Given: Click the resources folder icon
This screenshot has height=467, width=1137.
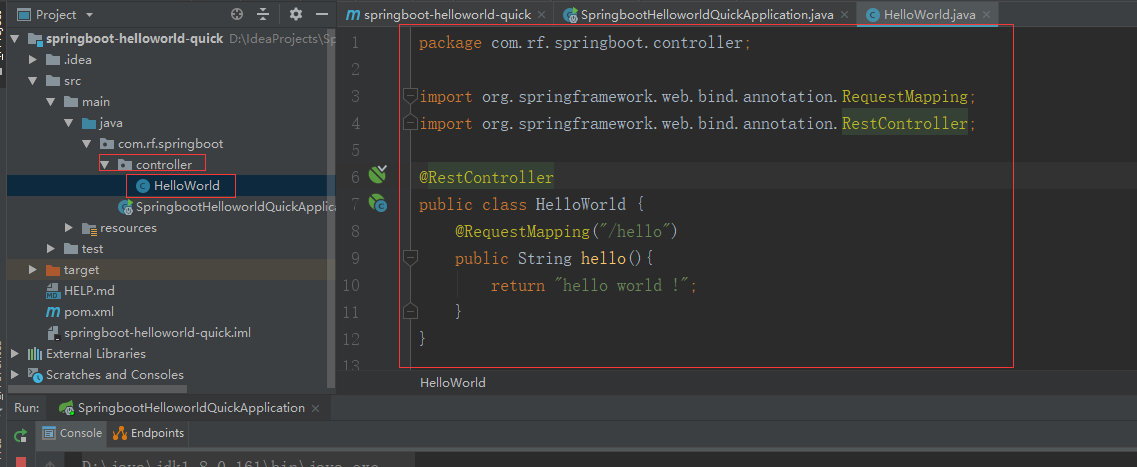Looking at the screenshot, I should point(89,228).
